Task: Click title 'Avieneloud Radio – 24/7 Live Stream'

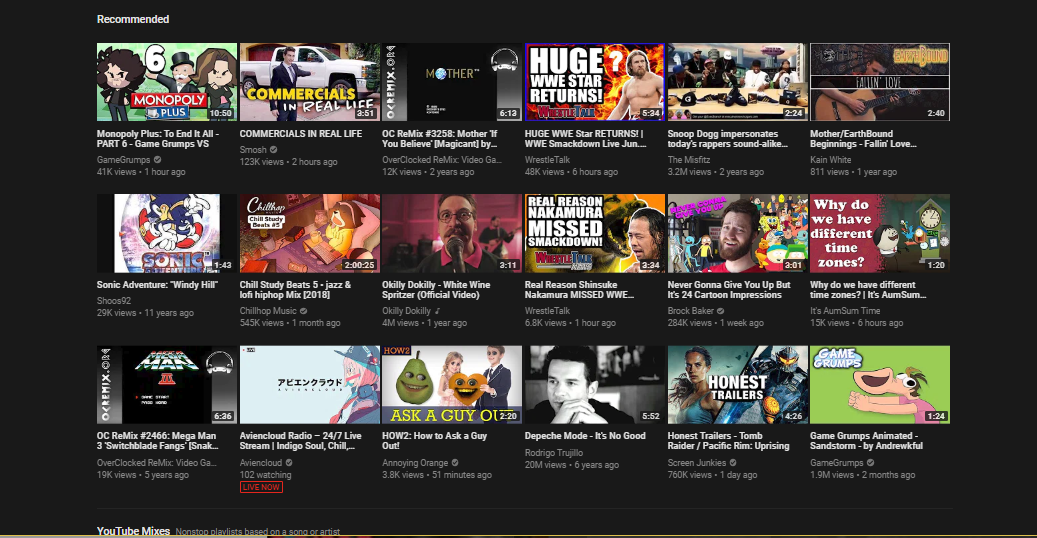Action: [x=301, y=441]
